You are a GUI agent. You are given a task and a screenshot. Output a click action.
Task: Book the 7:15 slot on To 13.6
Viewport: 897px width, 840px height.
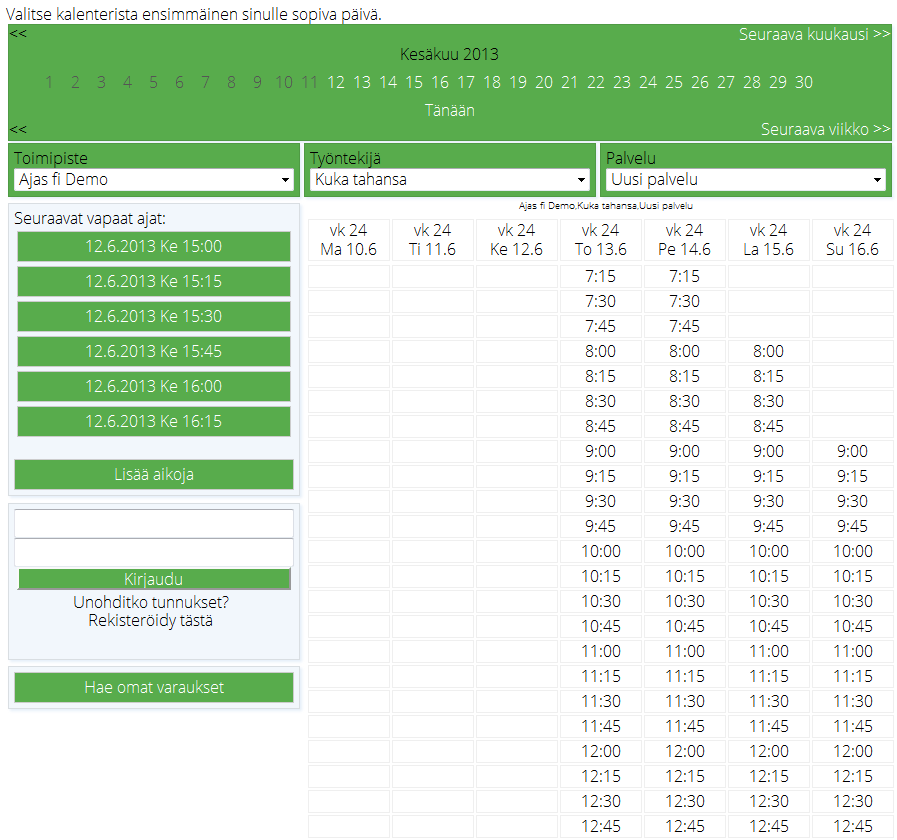tap(600, 276)
